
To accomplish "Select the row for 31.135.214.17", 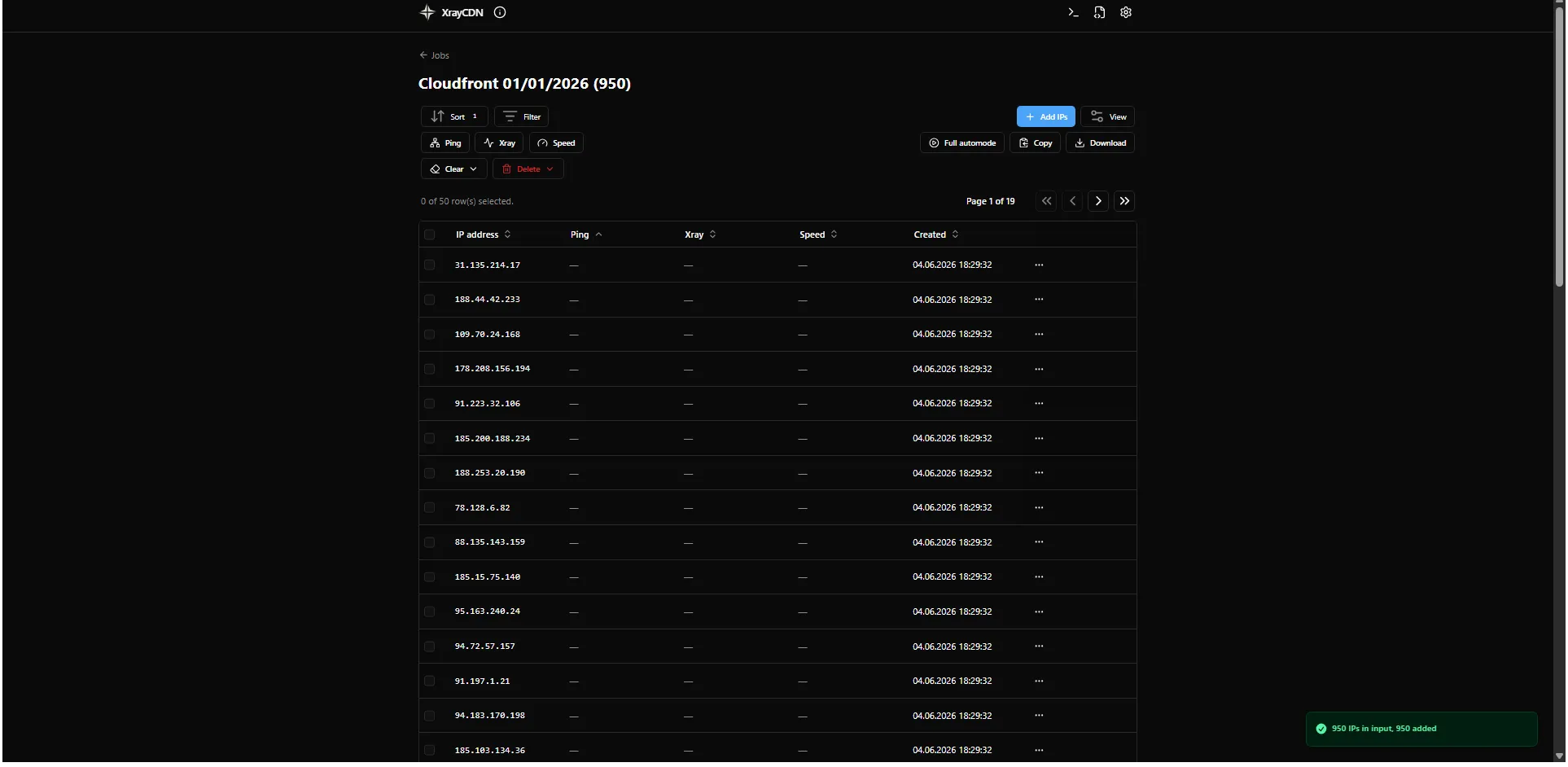I will 430,265.
